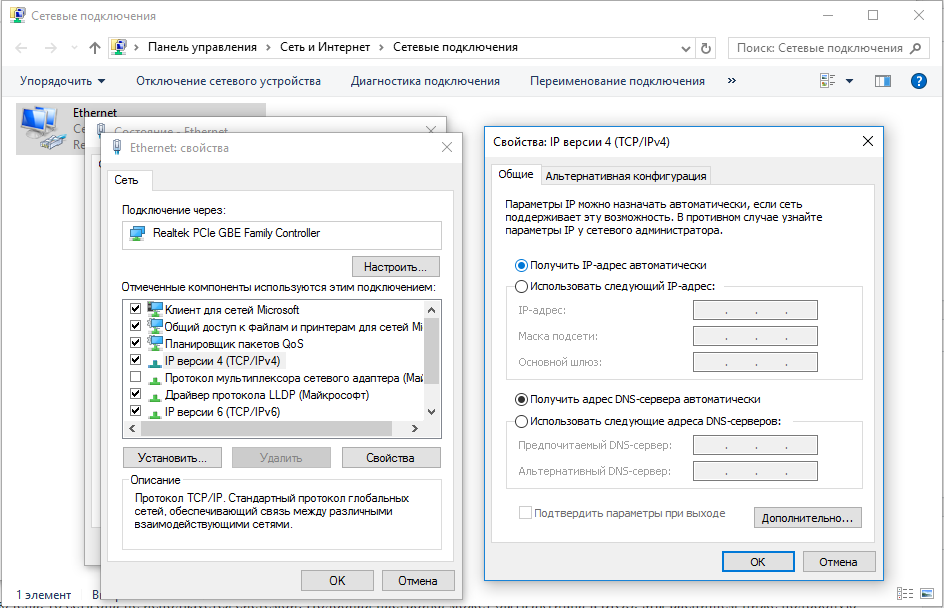This screenshot has height=608, width=944.
Task: Click Отмена in Ethernet properties window
Action: point(418,581)
